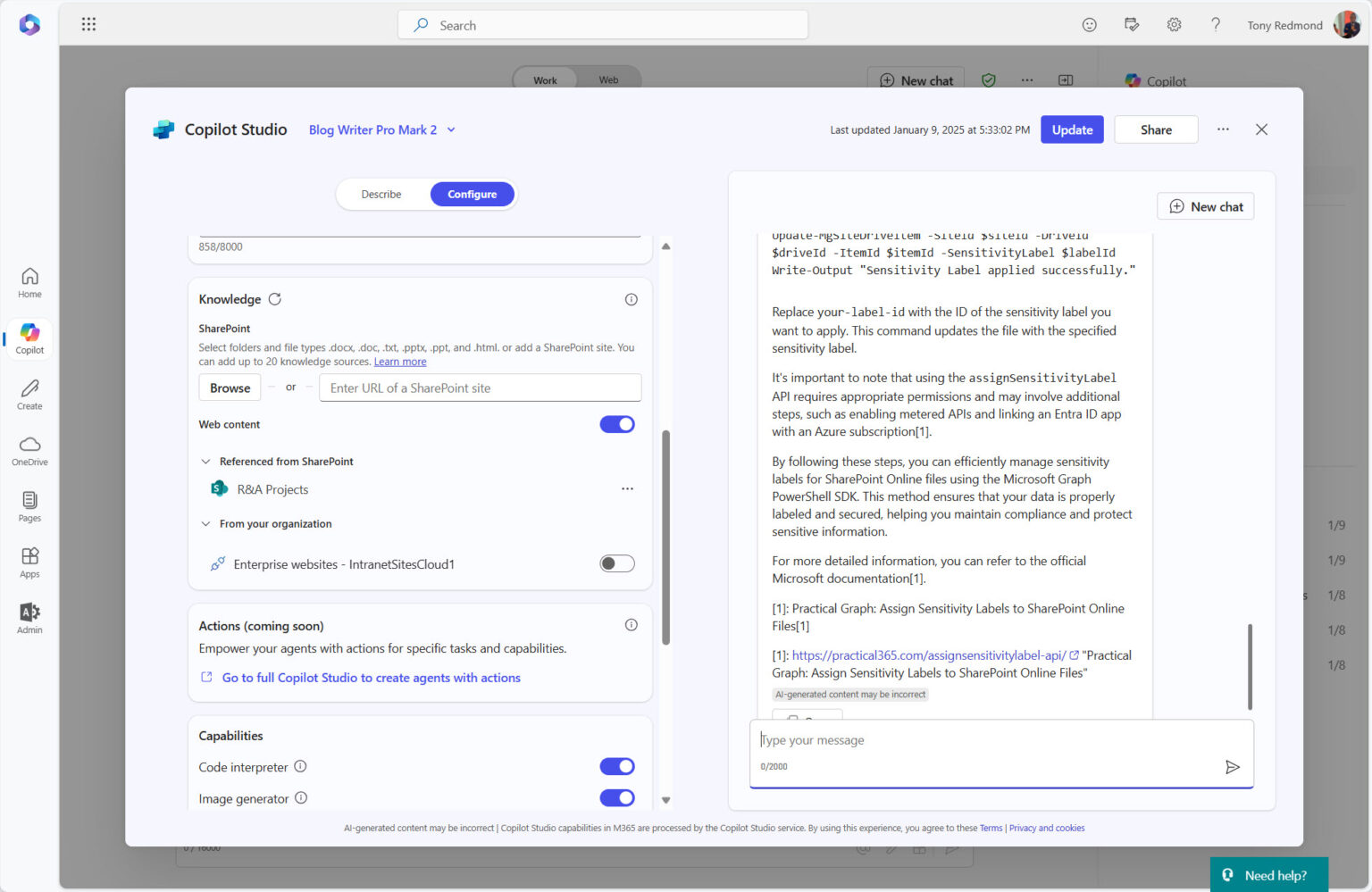Open OneDrive from the left sidebar
The image size is (1372, 892).
29,451
